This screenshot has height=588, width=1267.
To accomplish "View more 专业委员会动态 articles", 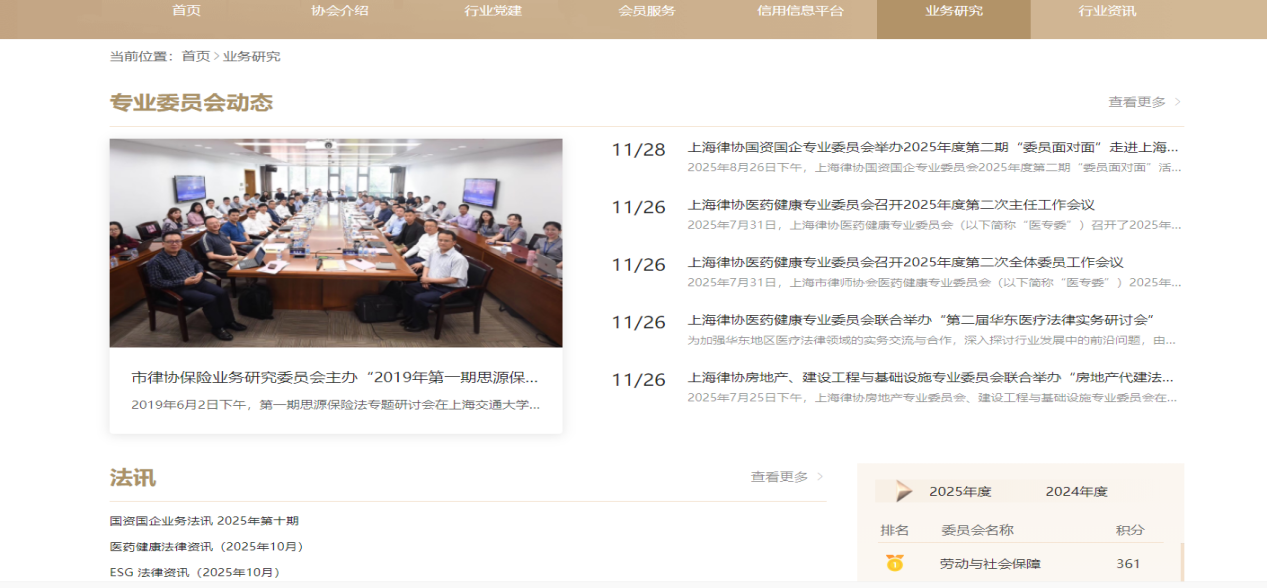I will point(1137,102).
